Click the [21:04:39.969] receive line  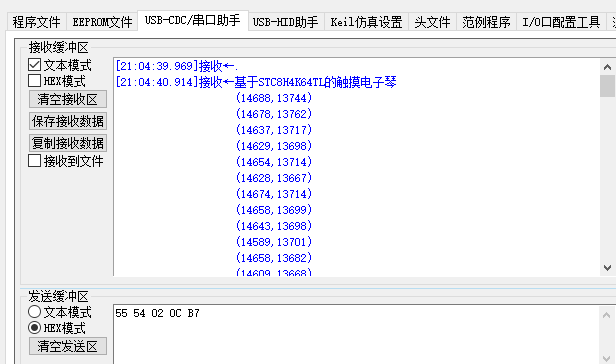pyautogui.click(x=177, y=66)
